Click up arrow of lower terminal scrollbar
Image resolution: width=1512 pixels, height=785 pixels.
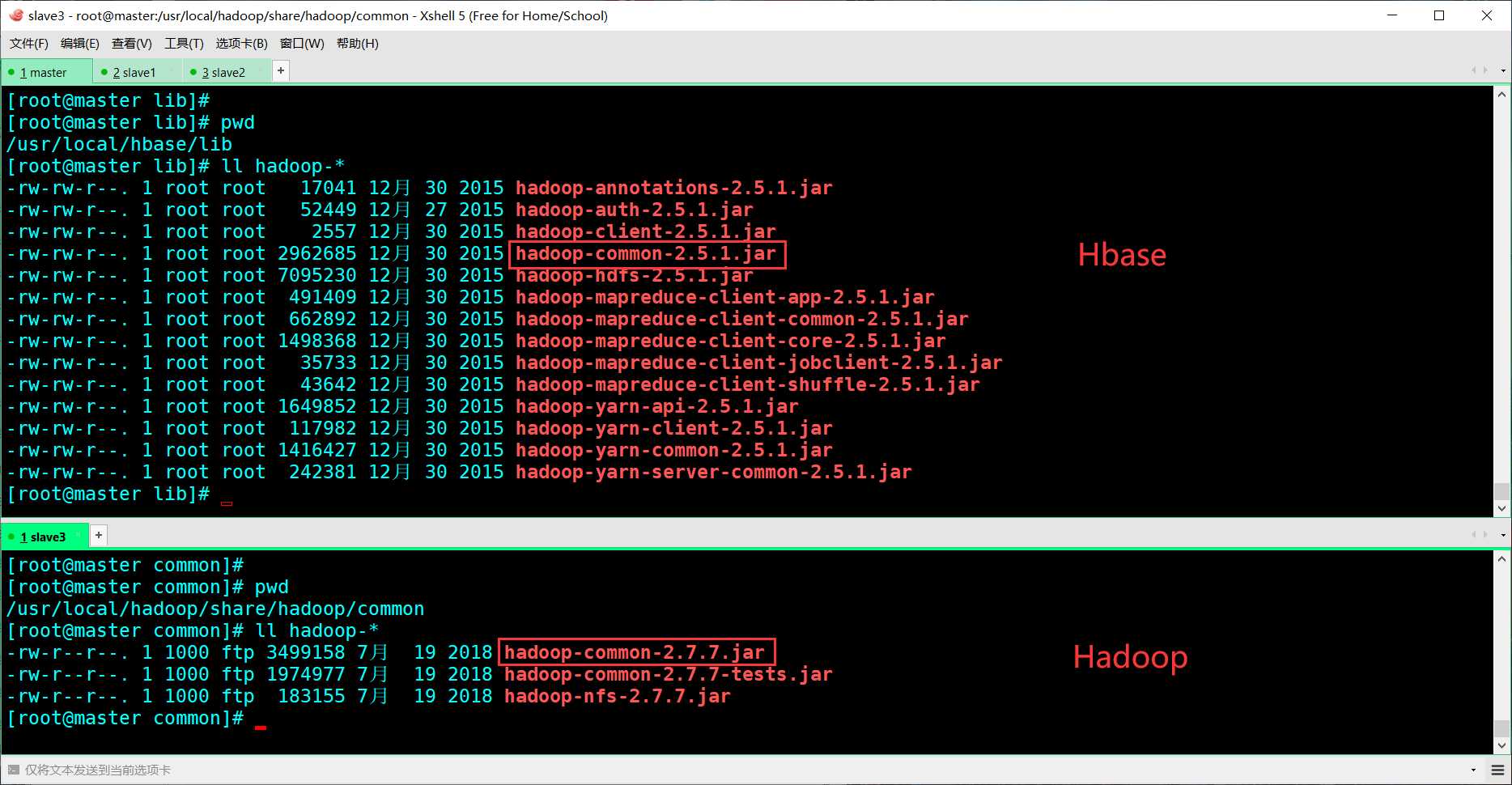(x=1502, y=559)
